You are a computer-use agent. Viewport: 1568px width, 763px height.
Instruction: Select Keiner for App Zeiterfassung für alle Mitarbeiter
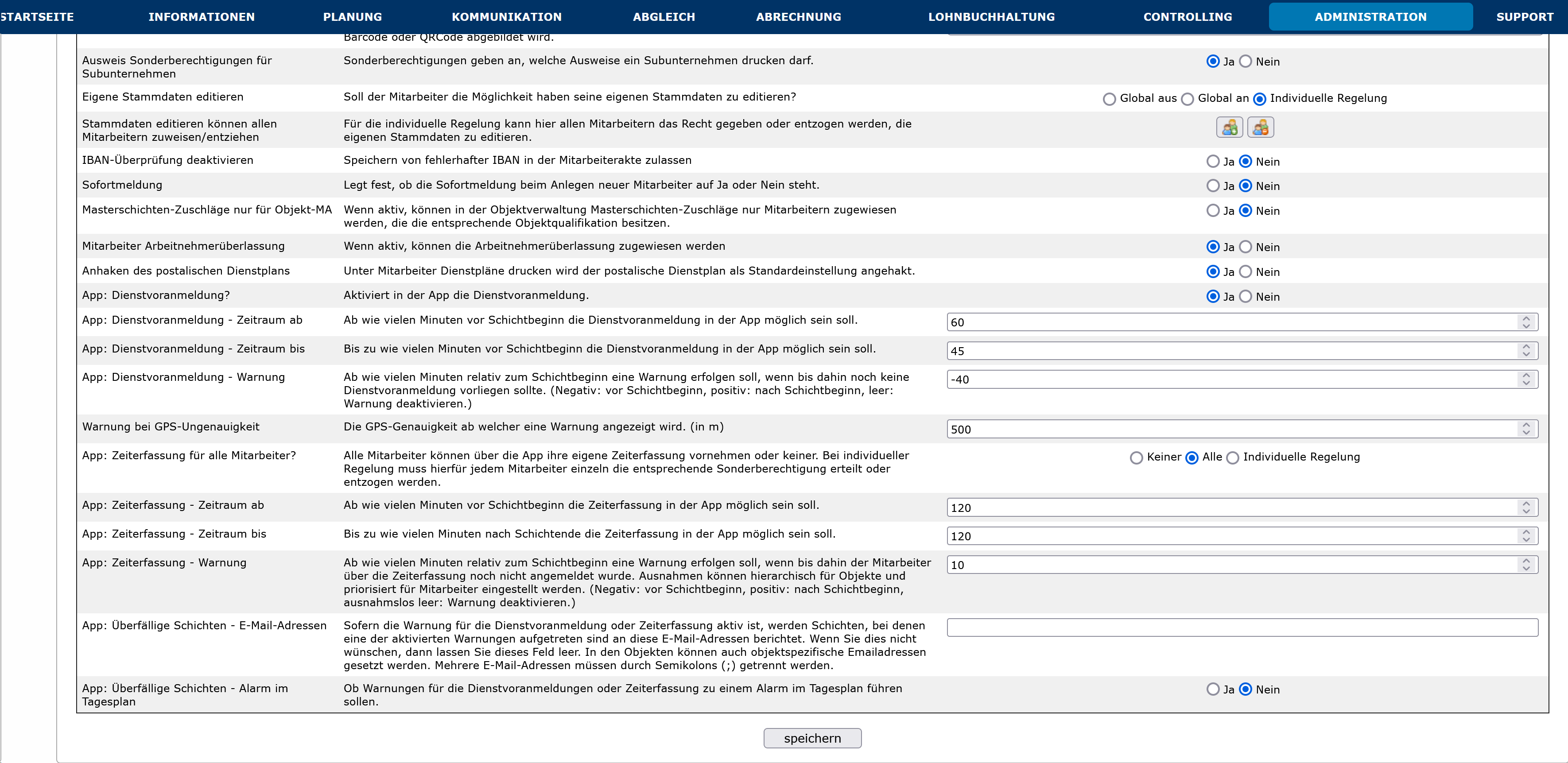click(x=1136, y=457)
